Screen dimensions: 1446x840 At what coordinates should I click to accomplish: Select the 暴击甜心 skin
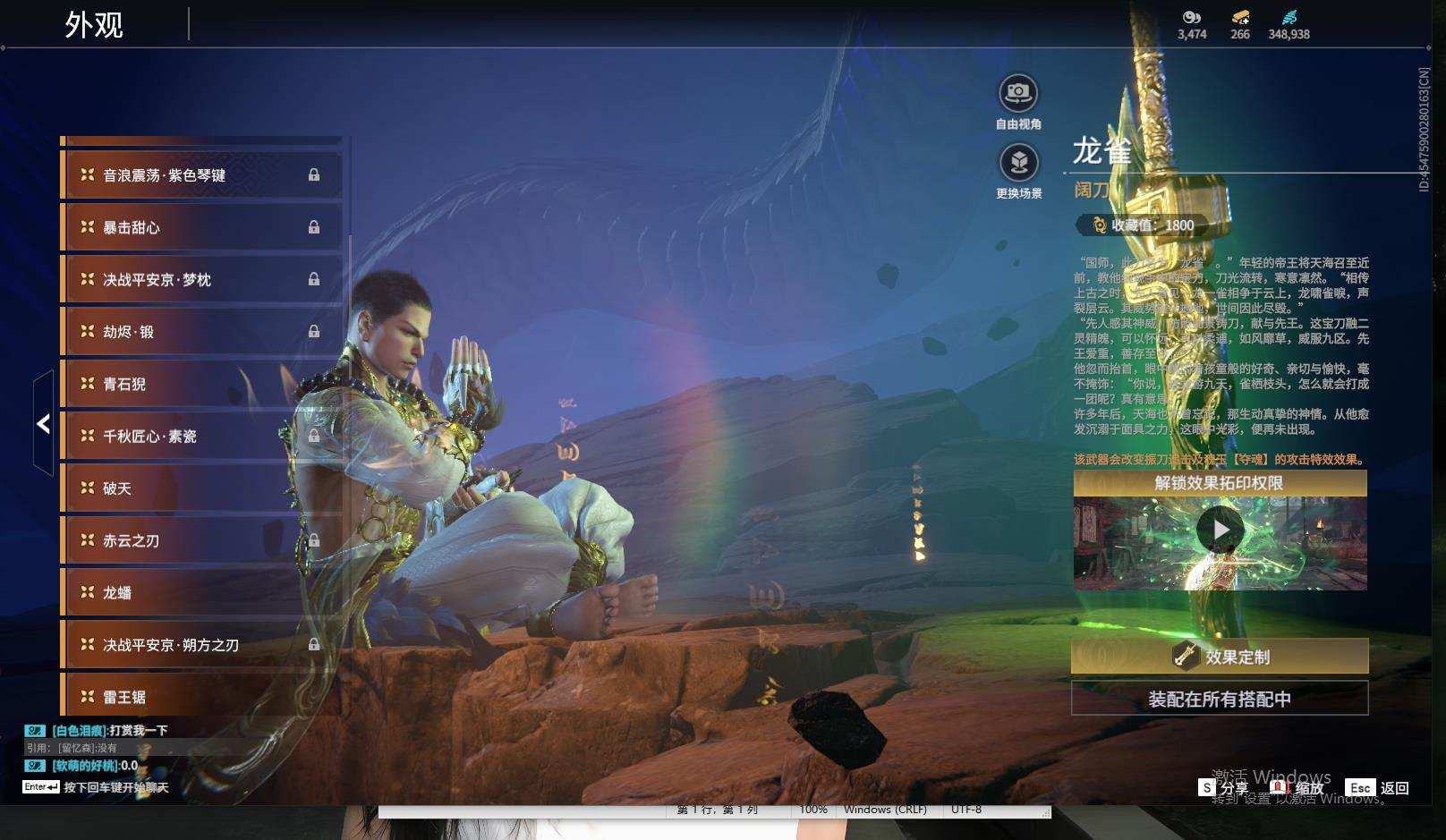(x=201, y=226)
